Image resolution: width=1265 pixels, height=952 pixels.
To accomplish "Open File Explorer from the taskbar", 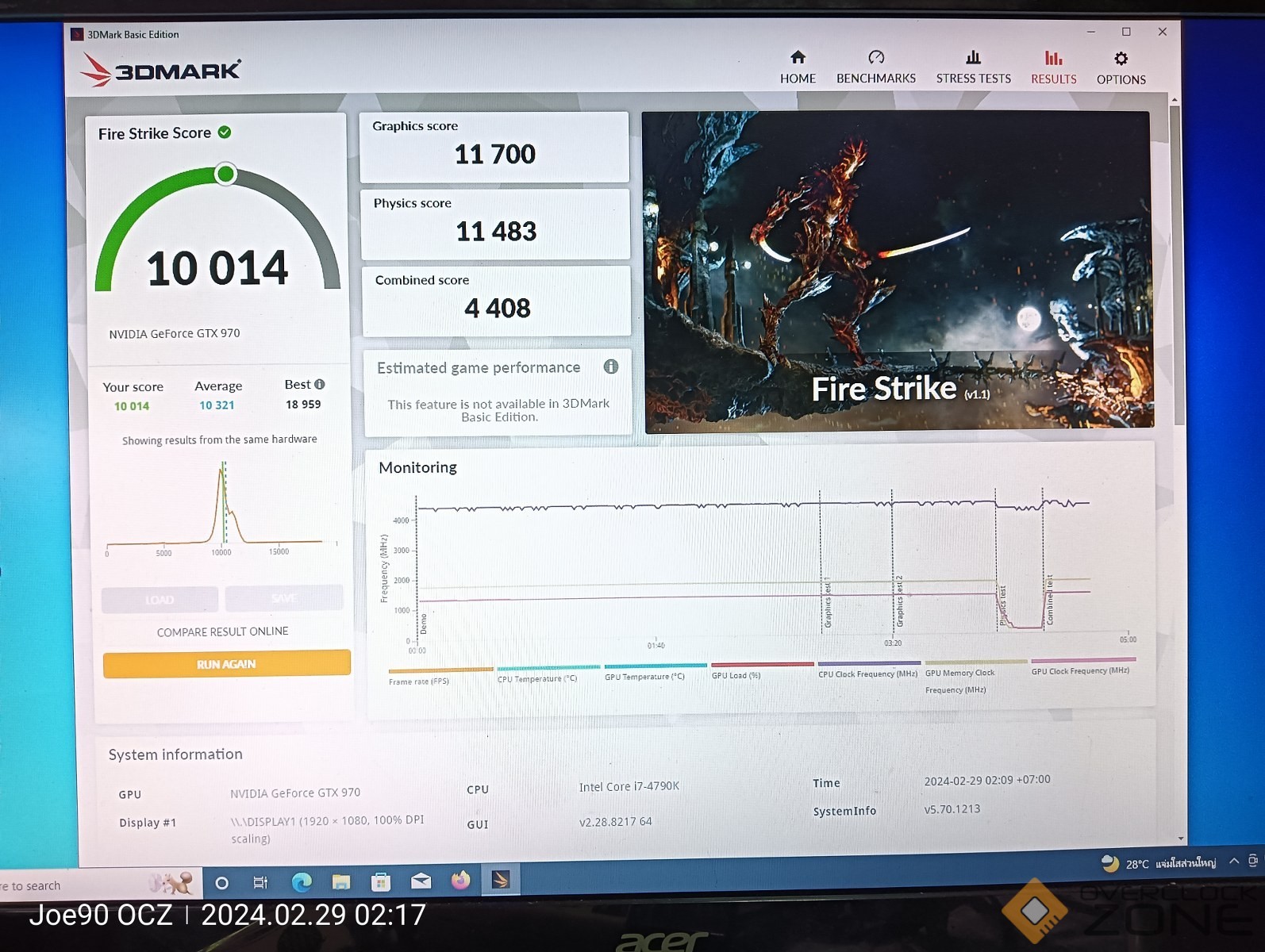I will (x=341, y=881).
